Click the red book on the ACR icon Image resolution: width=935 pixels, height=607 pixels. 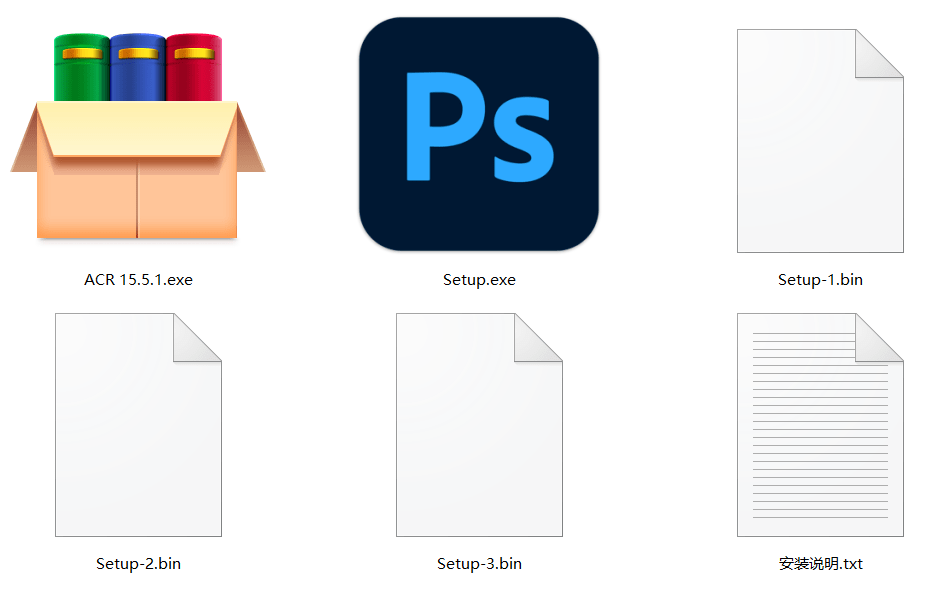tap(193, 65)
